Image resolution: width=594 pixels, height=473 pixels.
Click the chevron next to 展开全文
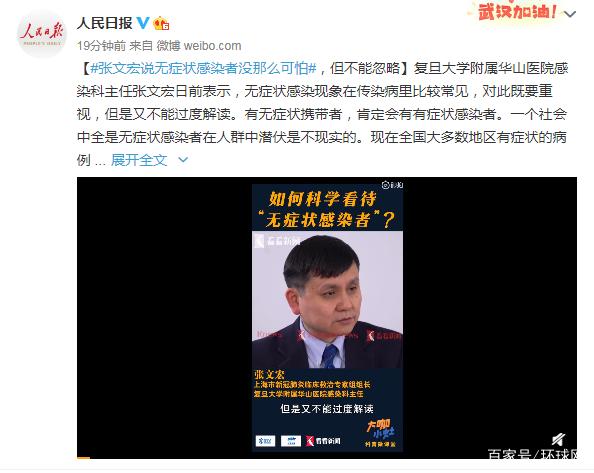(183, 160)
